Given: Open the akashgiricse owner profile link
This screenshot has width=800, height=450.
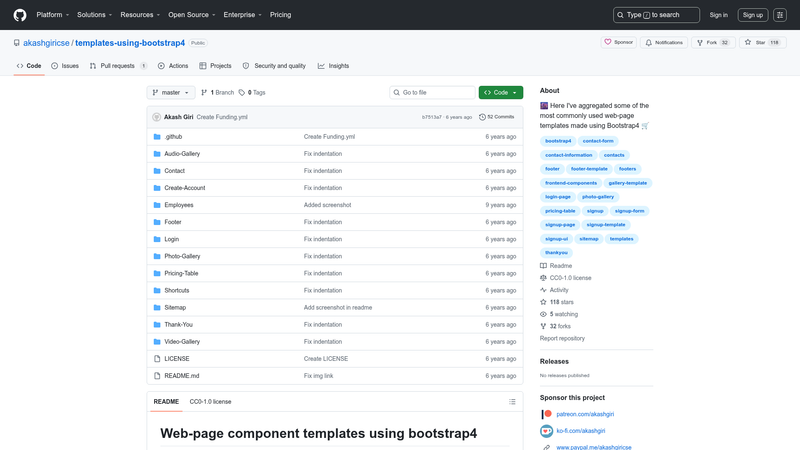Looking at the screenshot, I should coord(46,43).
